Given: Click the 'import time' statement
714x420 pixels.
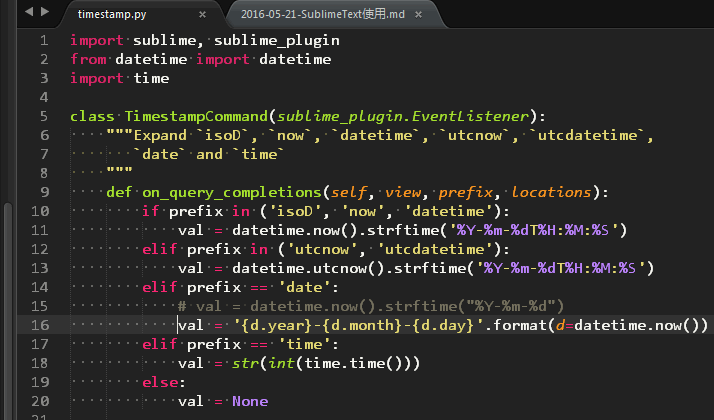Looking at the screenshot, I should pos(119,78).
